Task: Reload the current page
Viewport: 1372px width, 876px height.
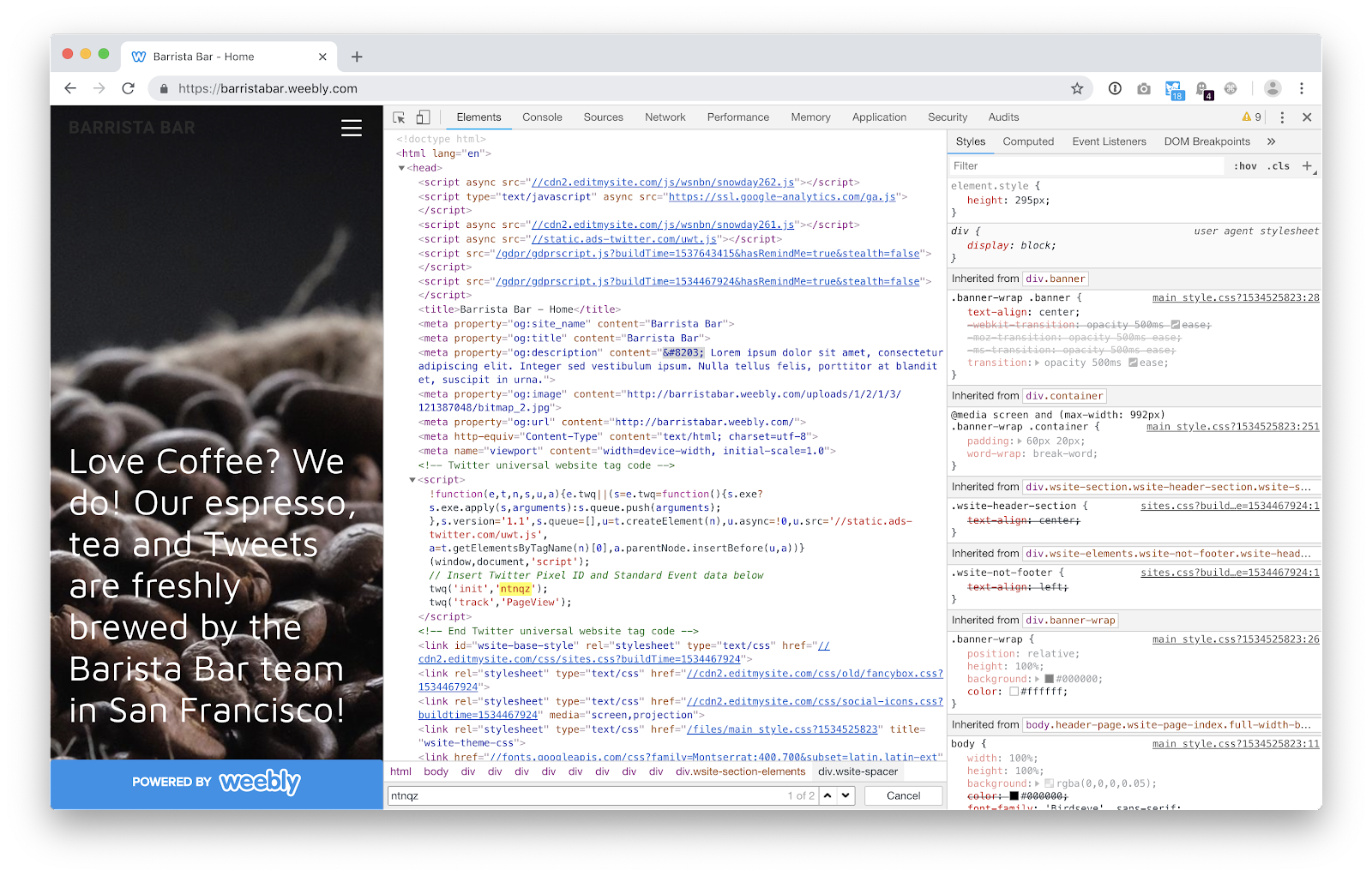Action: [x=129, y=88]
